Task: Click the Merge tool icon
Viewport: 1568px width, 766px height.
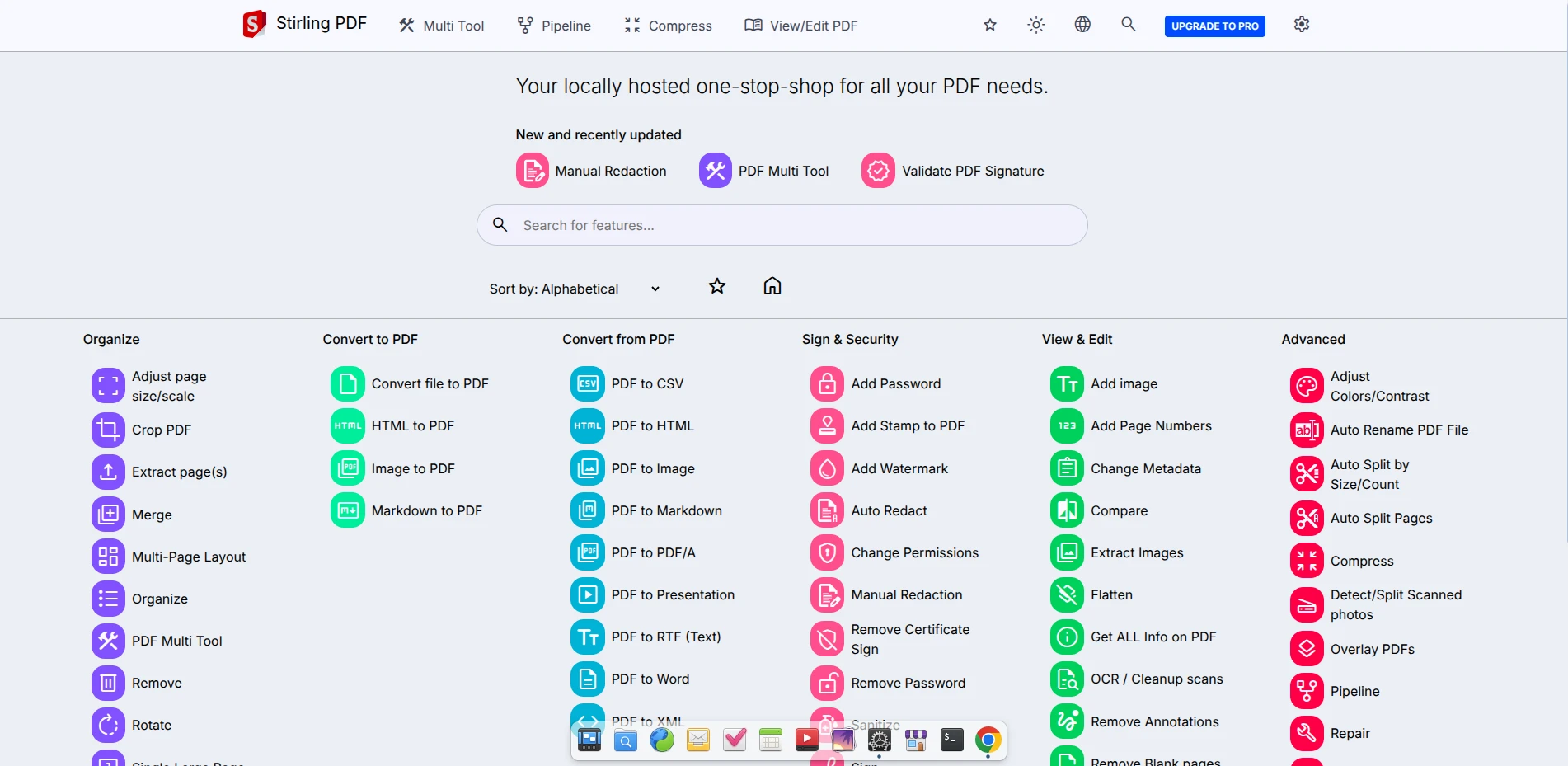Action: point(108,515)
